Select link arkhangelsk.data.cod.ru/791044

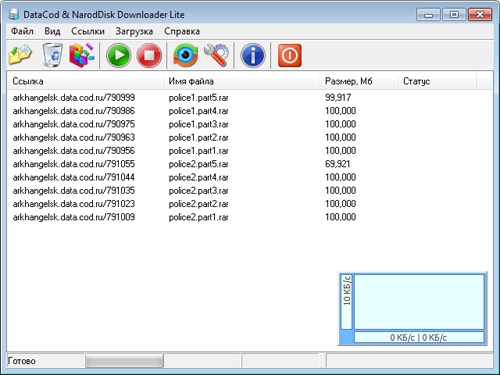[74, 177]
